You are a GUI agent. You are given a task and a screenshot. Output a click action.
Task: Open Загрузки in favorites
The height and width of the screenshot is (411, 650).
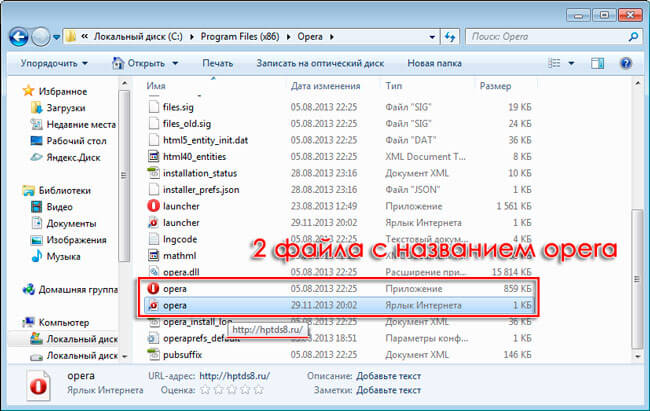[65, 108]
